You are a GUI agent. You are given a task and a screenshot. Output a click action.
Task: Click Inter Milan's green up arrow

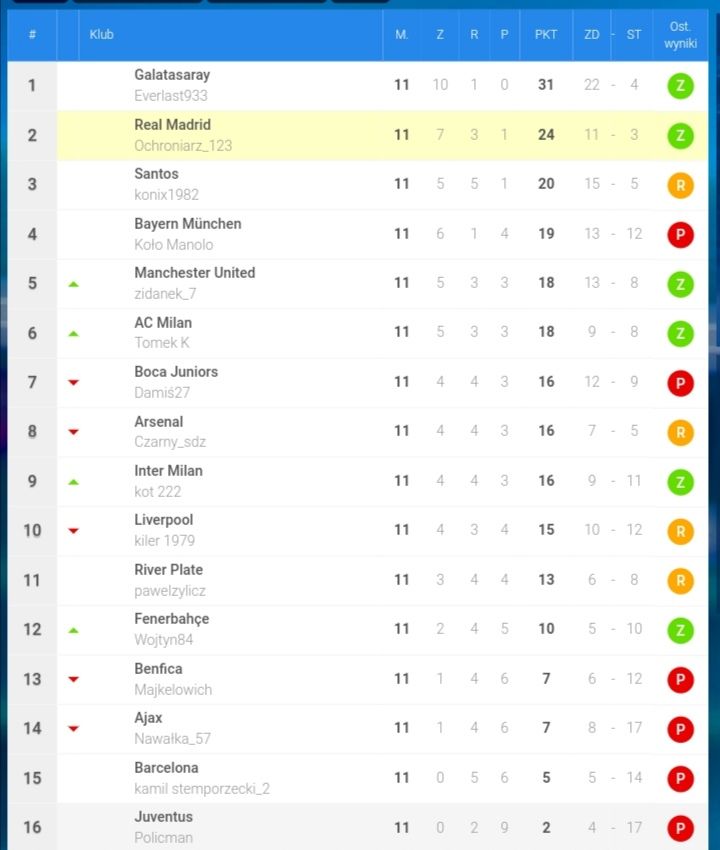pyautogui.click(x=74, y=482)
